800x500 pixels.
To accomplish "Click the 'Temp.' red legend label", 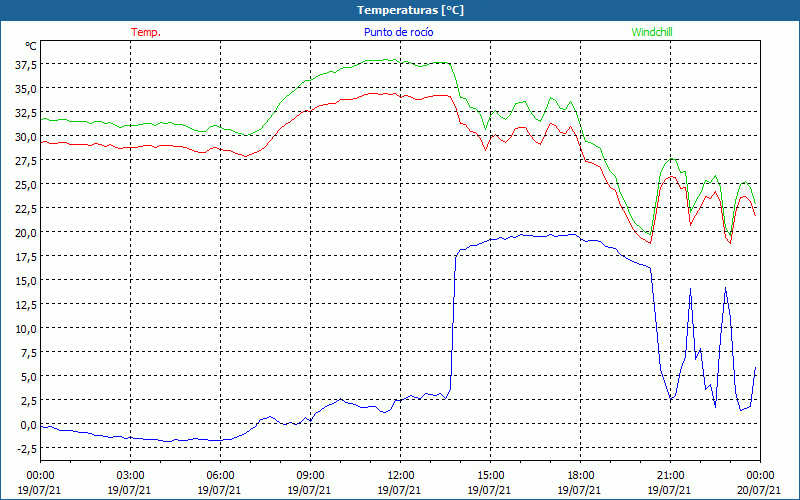I will (146, 32).
